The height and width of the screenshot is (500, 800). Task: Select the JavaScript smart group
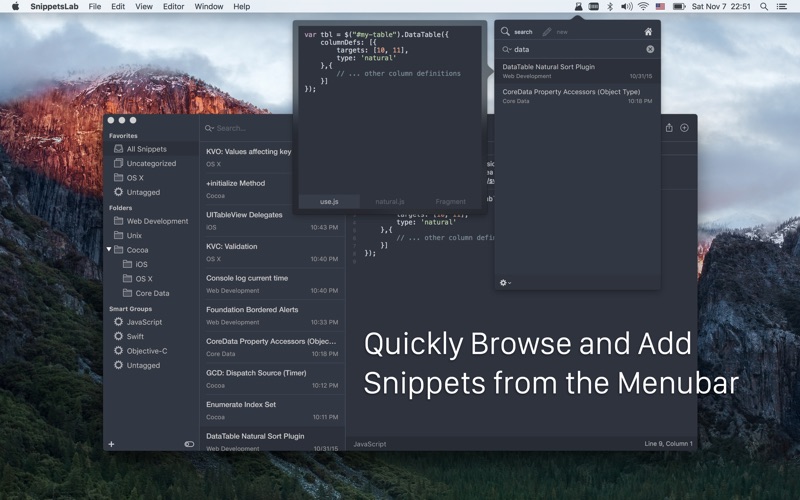click(x=143, y=322)
